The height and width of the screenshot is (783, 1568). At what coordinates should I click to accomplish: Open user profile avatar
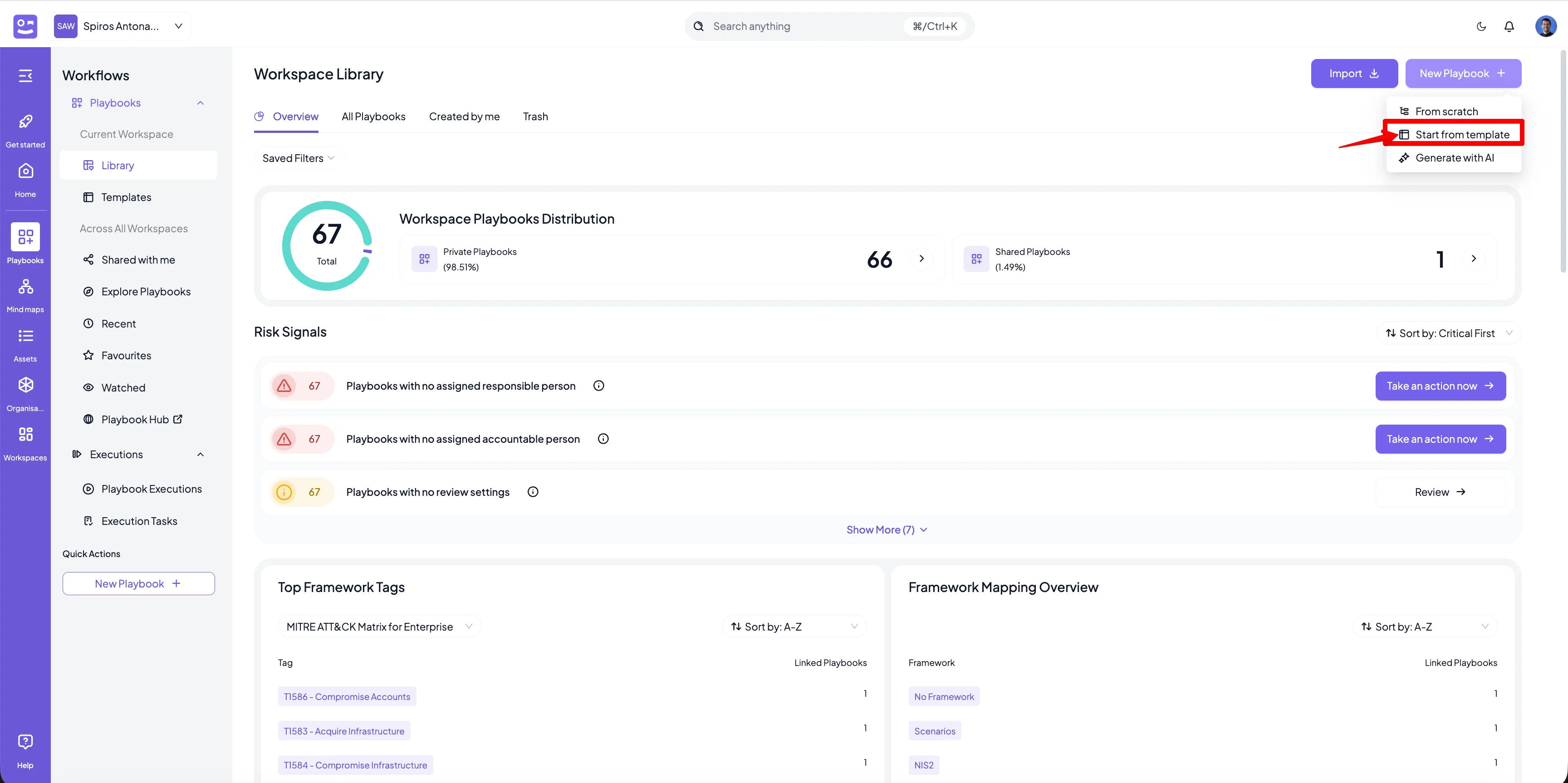pyautogui.click(x=1545, y=26)
